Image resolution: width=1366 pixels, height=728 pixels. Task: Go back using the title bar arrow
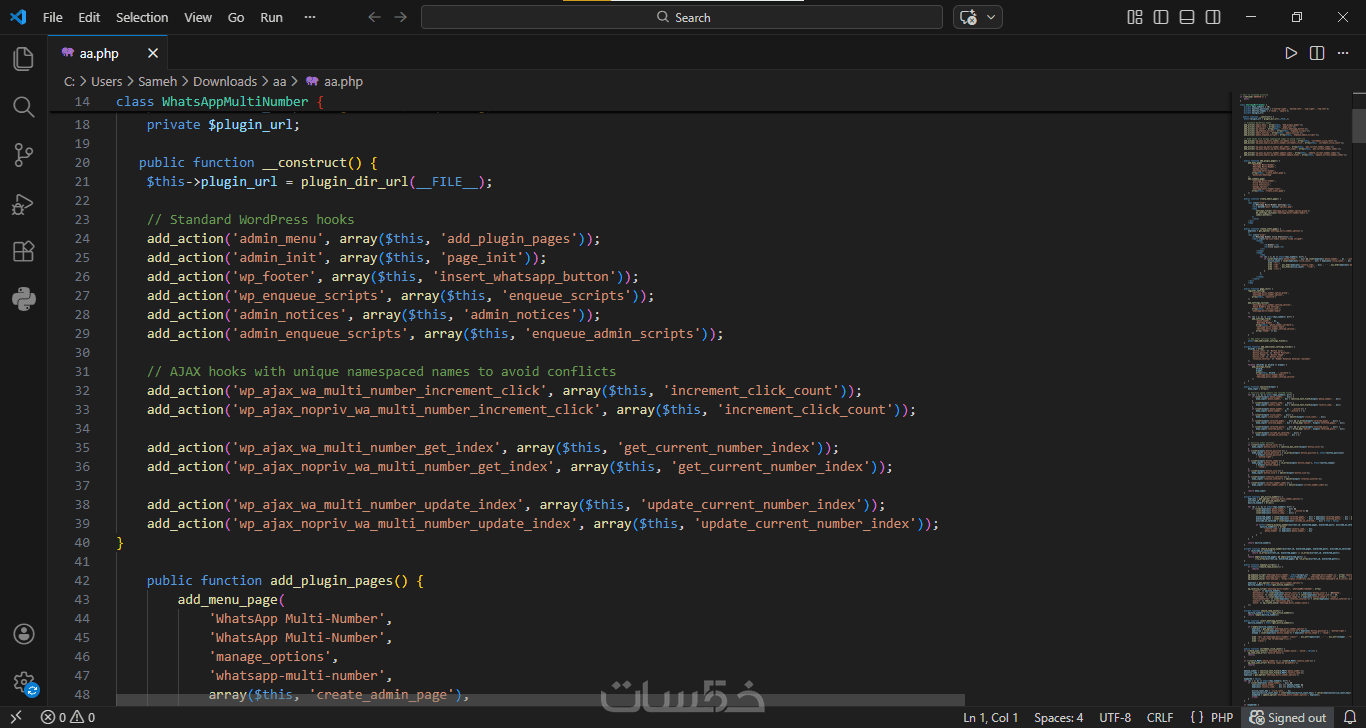[x=375, y=17]
